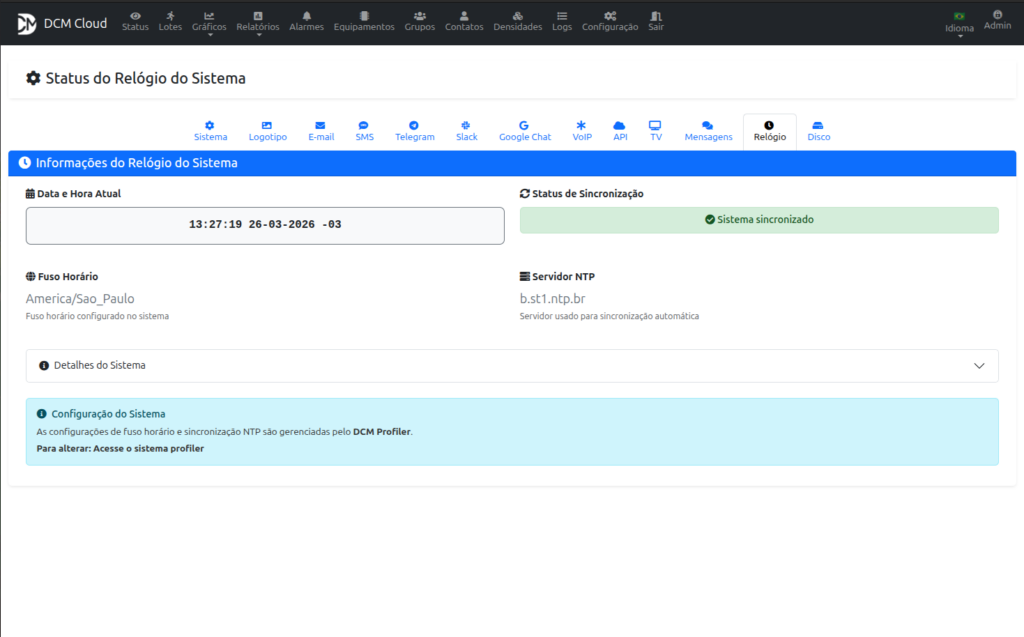The image size is (1024, 637).
Task: Switch to the E-mail tab
Action: 321,131
